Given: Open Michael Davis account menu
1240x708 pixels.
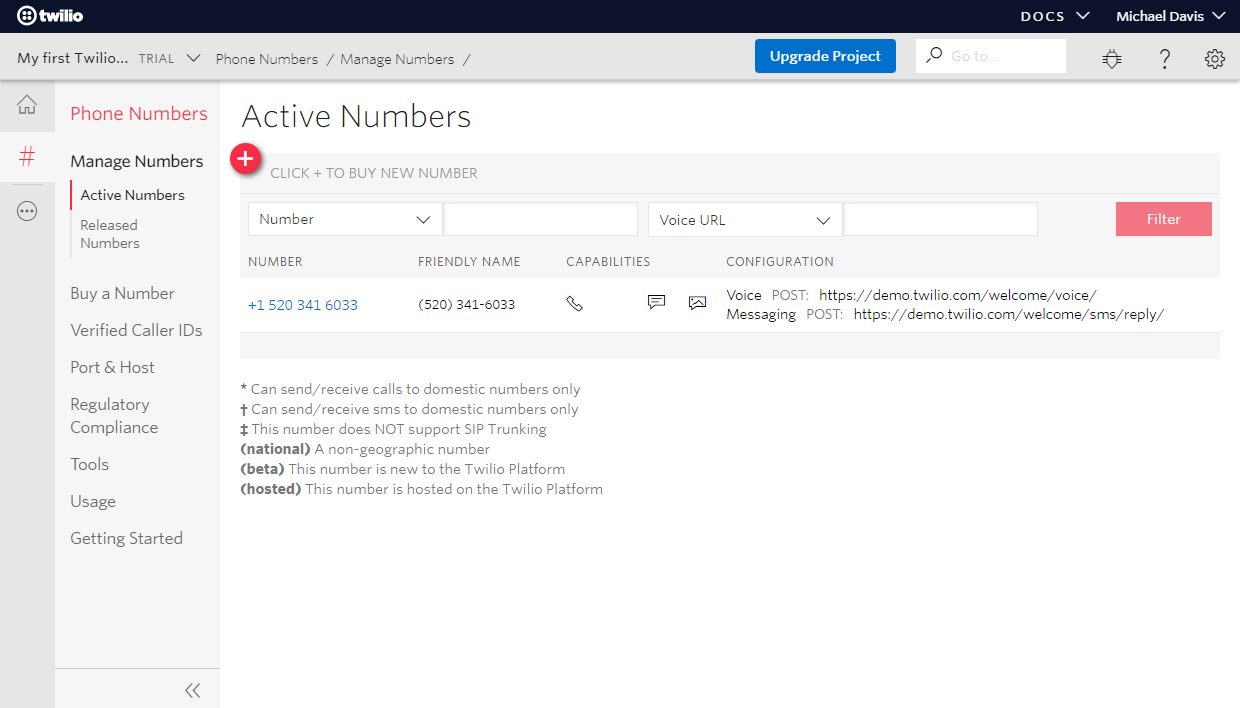Looking at the screenshot, I should click(x=1171, y=16).
